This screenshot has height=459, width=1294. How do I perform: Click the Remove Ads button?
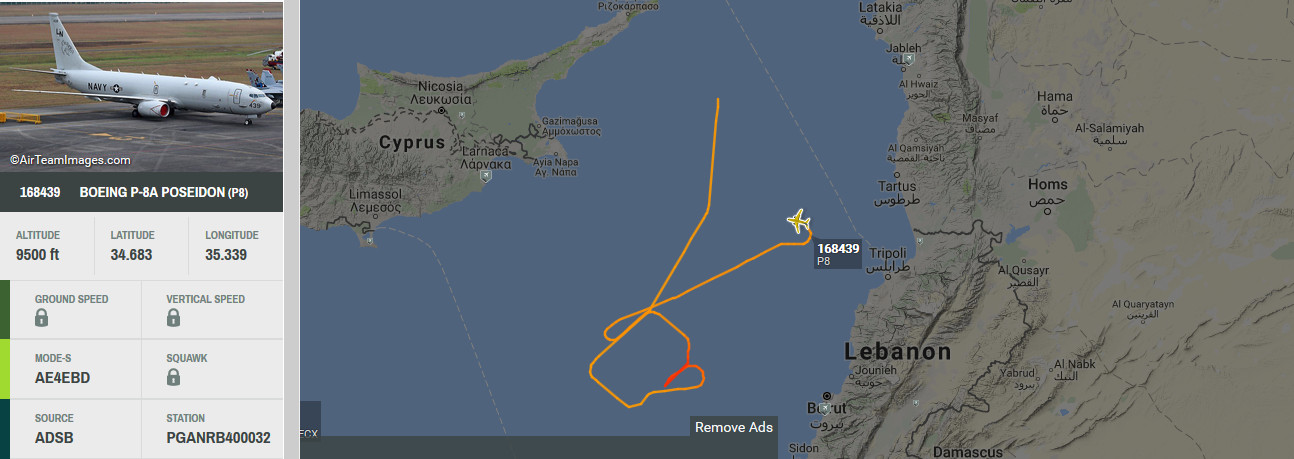tap(734, 427)
